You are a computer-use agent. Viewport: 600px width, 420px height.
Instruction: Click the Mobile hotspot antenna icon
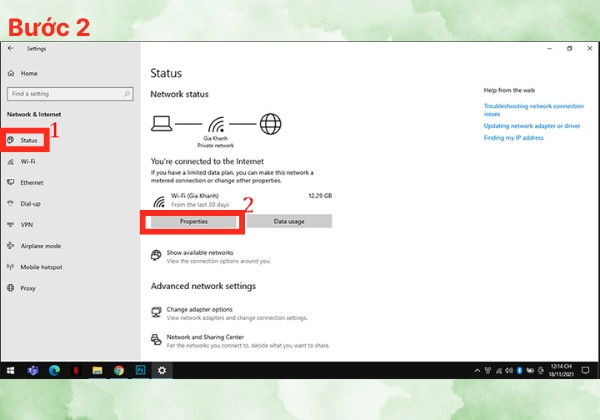pos(11,267)
